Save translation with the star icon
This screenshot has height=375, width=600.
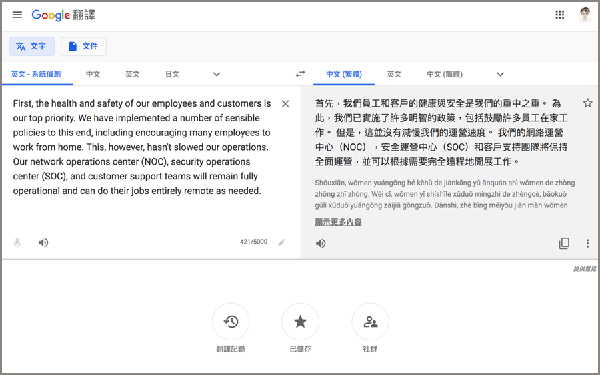coord(588,103)
